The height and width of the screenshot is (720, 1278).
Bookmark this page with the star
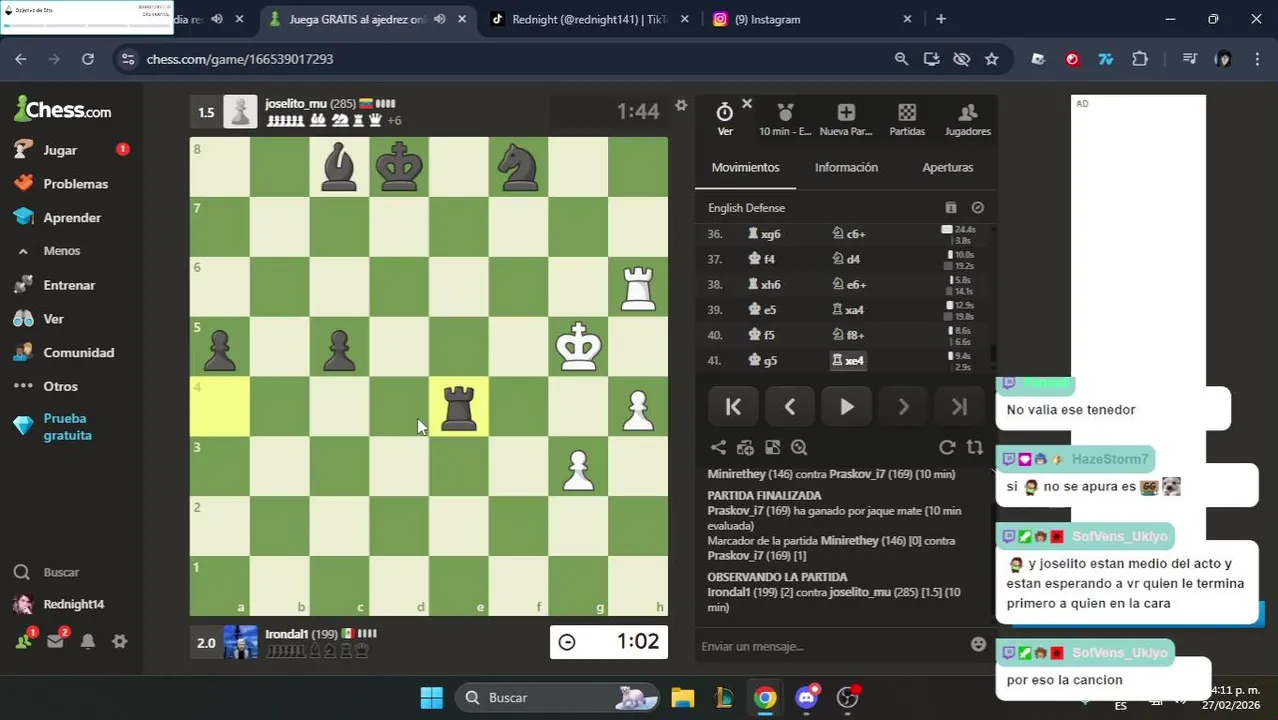(991, 59)
